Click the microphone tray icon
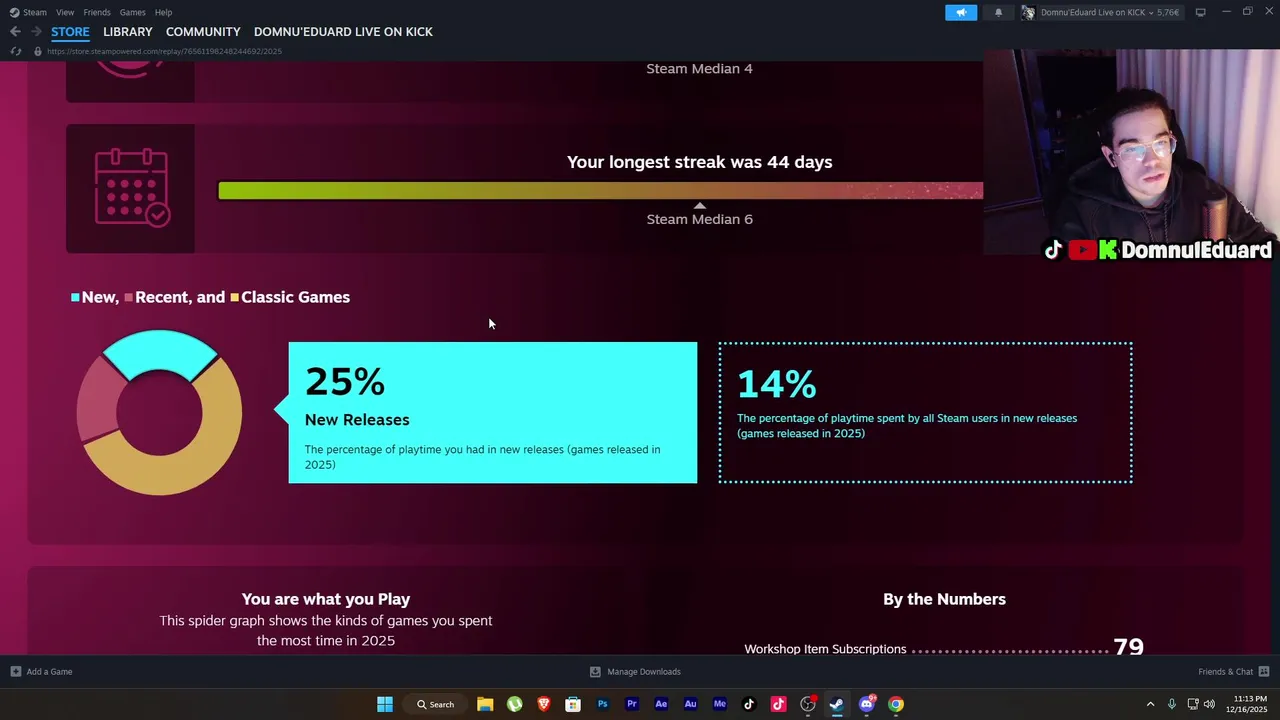1280x720 pixels. (x=1171, y=704)
